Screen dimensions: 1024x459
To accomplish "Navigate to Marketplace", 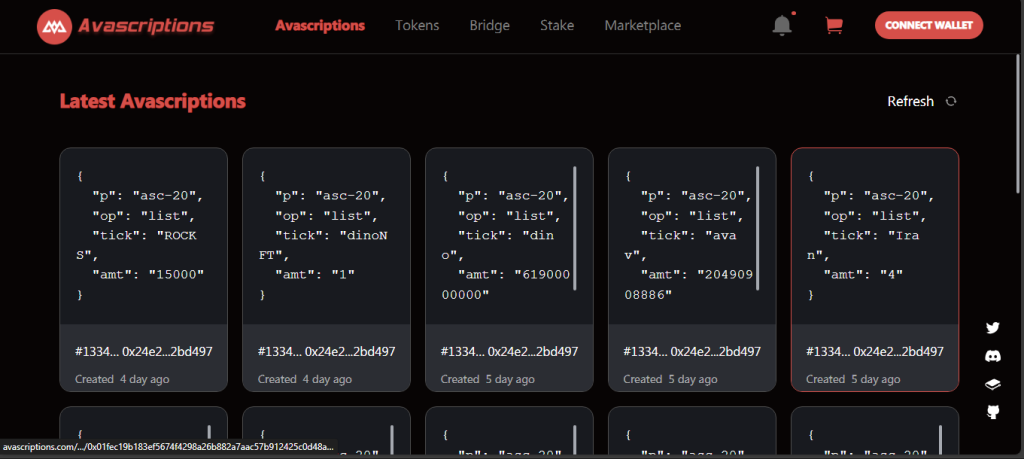I will point(642,26).
